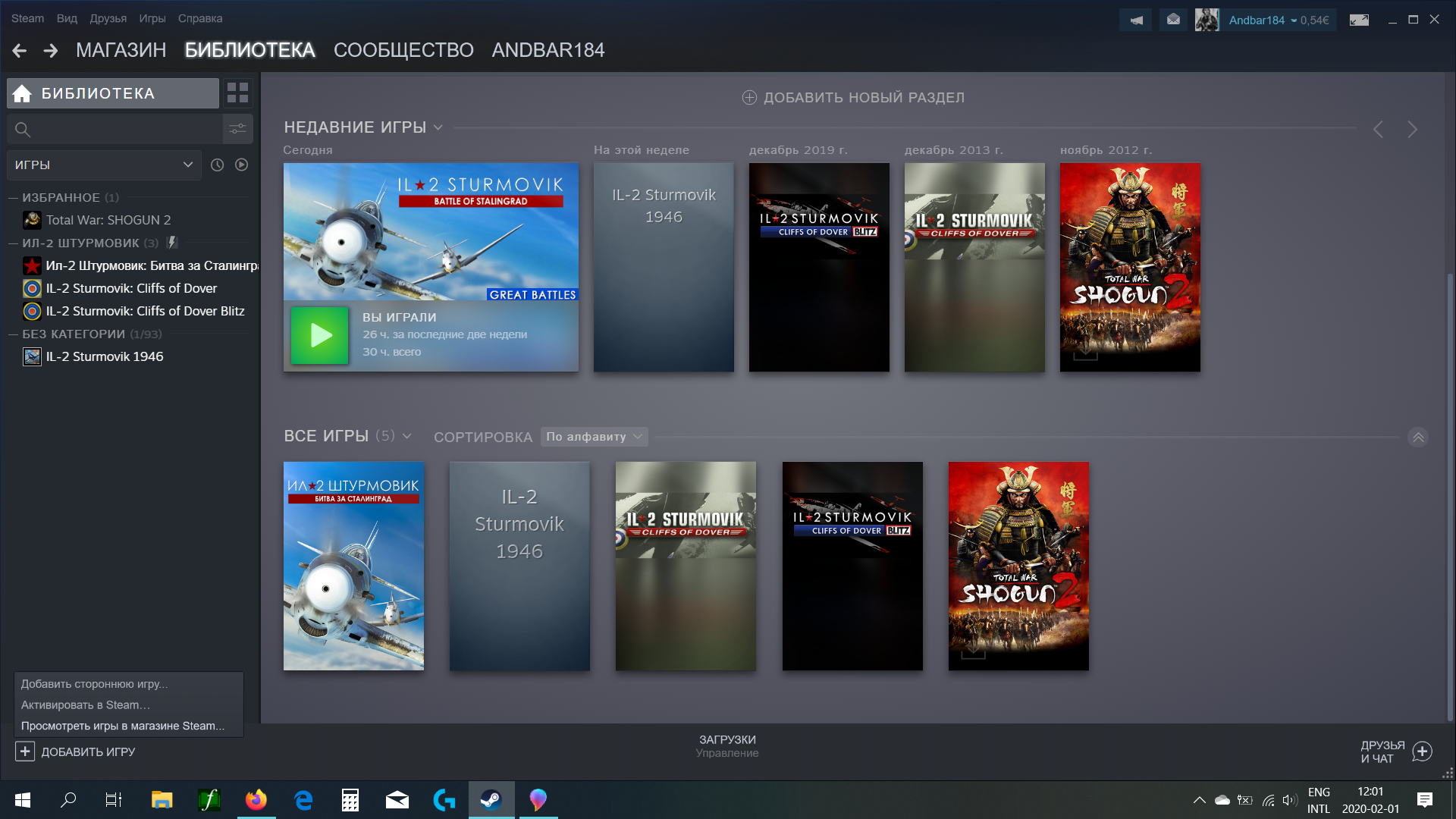Open the МАГАЗИН tab
1456x819 pixels.
coord(121,50)
